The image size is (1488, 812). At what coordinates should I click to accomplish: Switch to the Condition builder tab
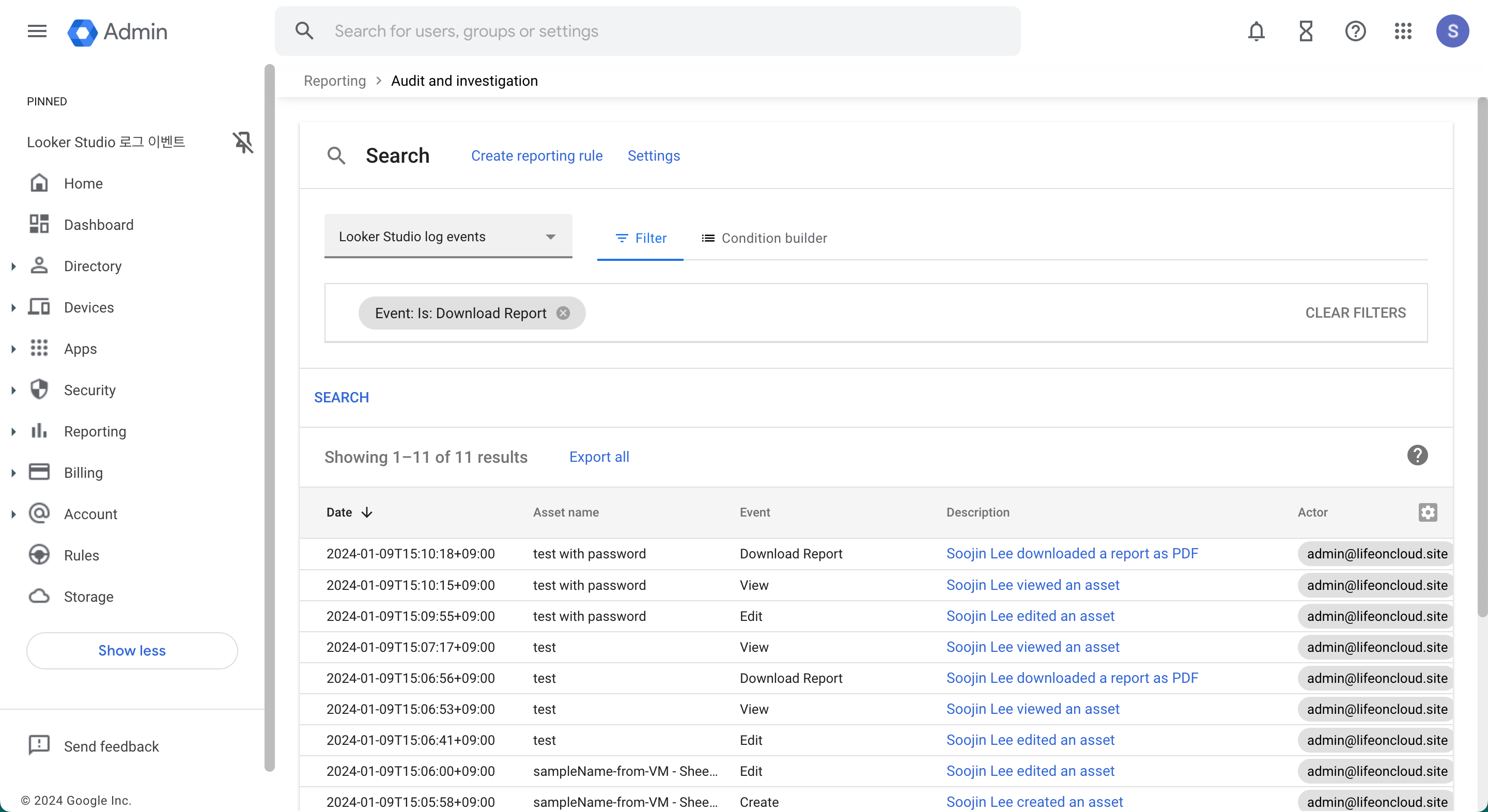(x=764, y=239)
